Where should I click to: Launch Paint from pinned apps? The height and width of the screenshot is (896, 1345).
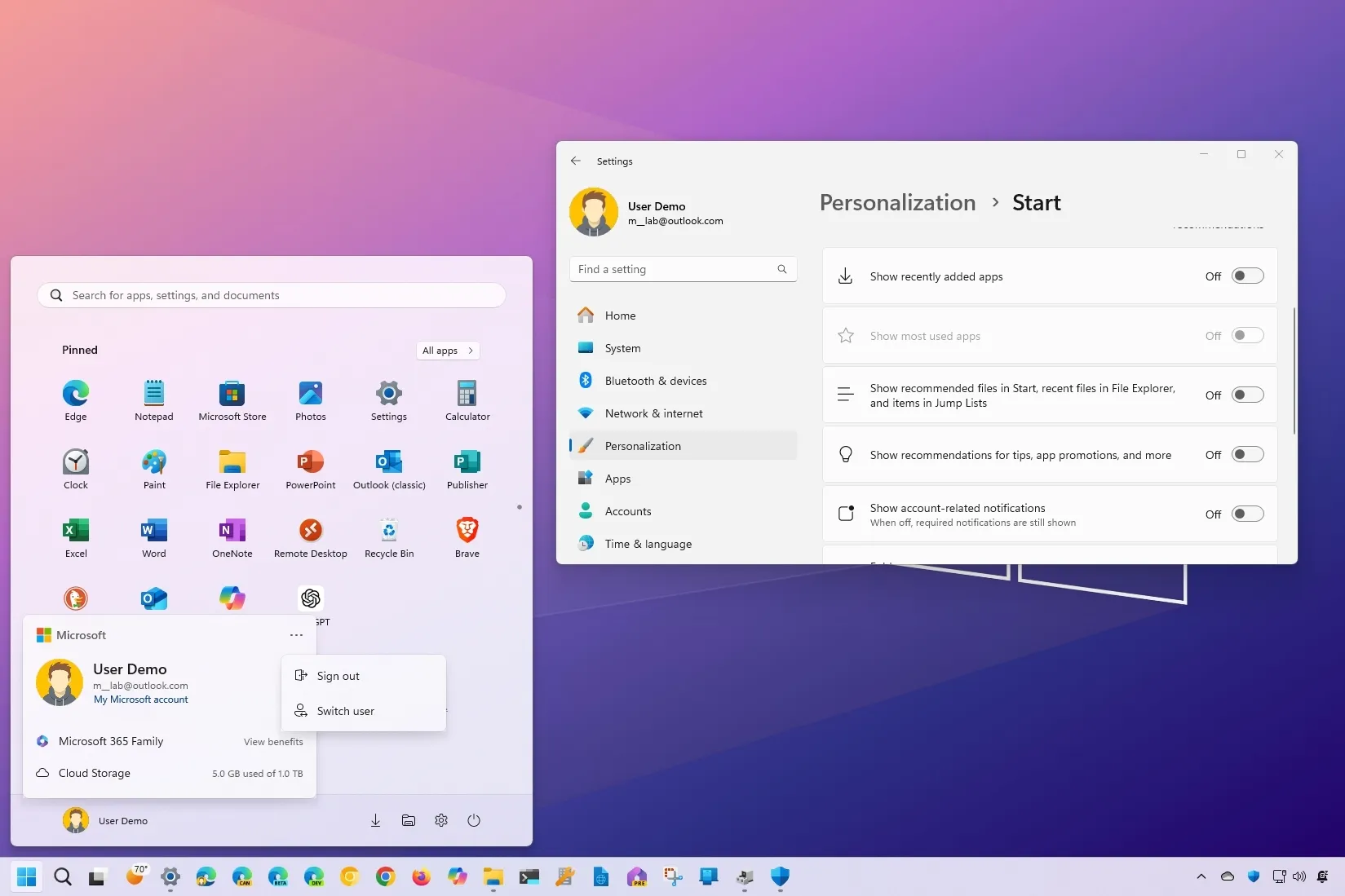tap(154, 468)
